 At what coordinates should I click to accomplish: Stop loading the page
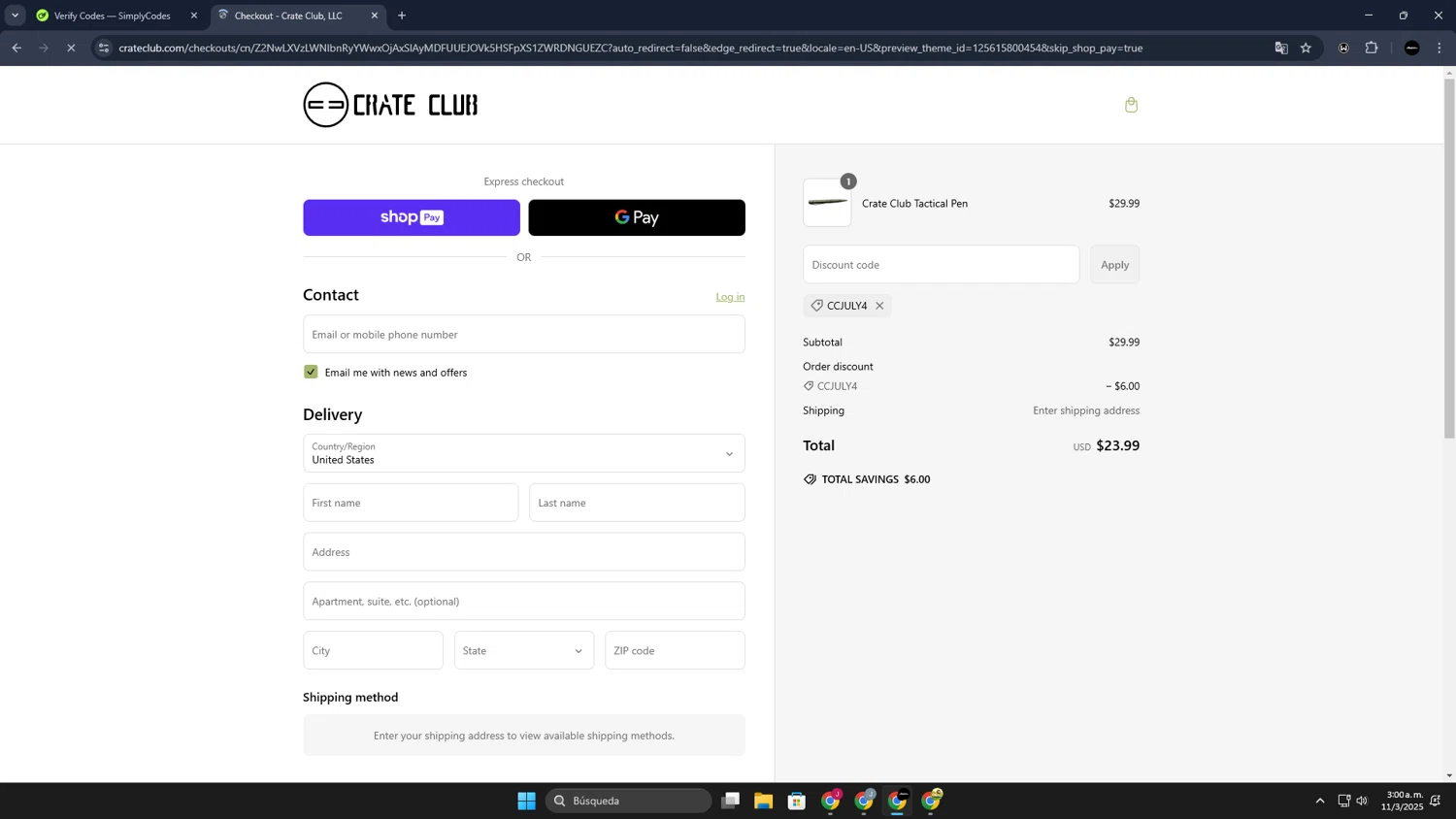coord(71,48)
